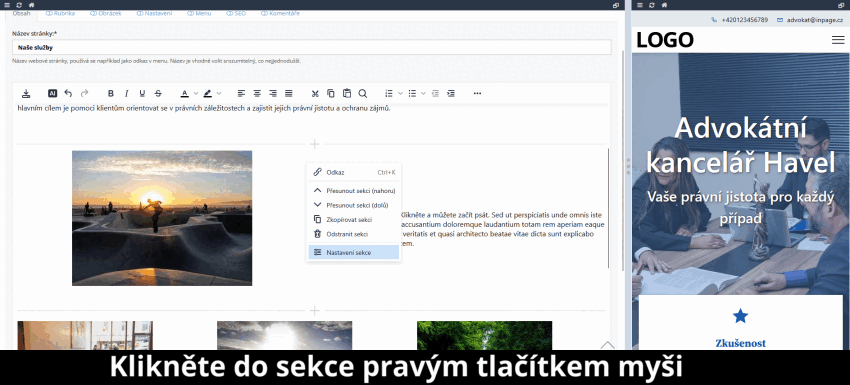Screen dimensions: 850x385
Task: Center align the text
Action: tap(257, 93)
